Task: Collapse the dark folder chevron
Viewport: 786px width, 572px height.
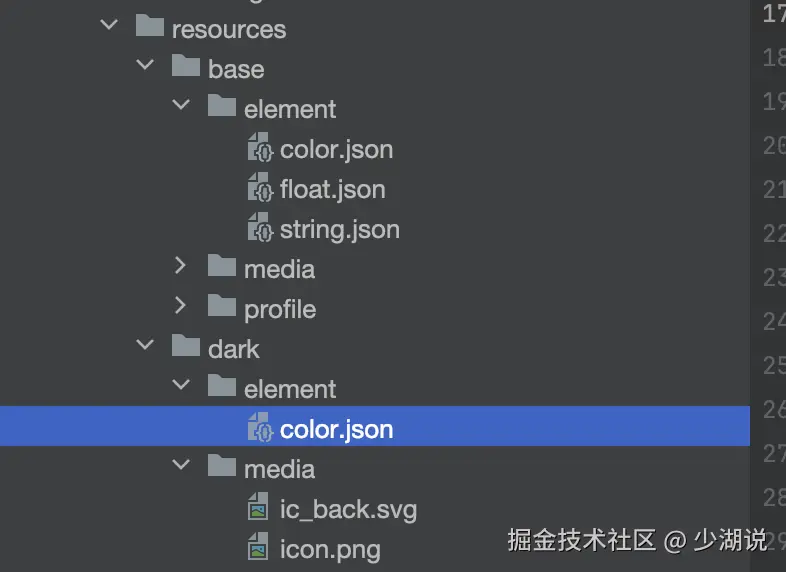Action: coord(145,346)
